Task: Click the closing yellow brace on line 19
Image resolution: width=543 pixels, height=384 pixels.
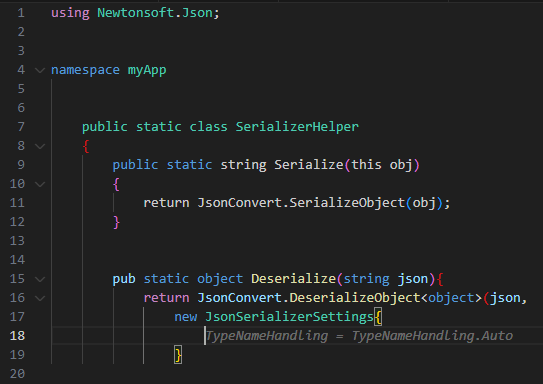Action: tap(178, 355)
